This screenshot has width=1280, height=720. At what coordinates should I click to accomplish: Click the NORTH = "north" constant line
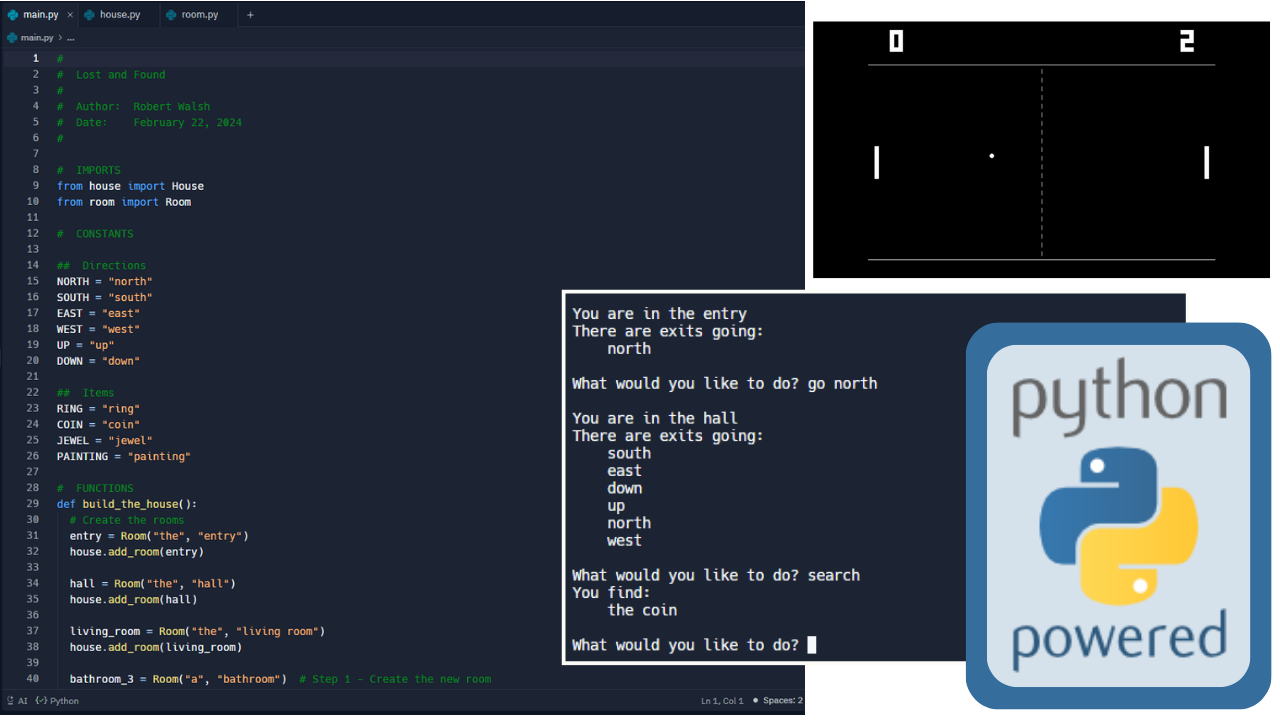pyautogui.click(x=105, y=282)
